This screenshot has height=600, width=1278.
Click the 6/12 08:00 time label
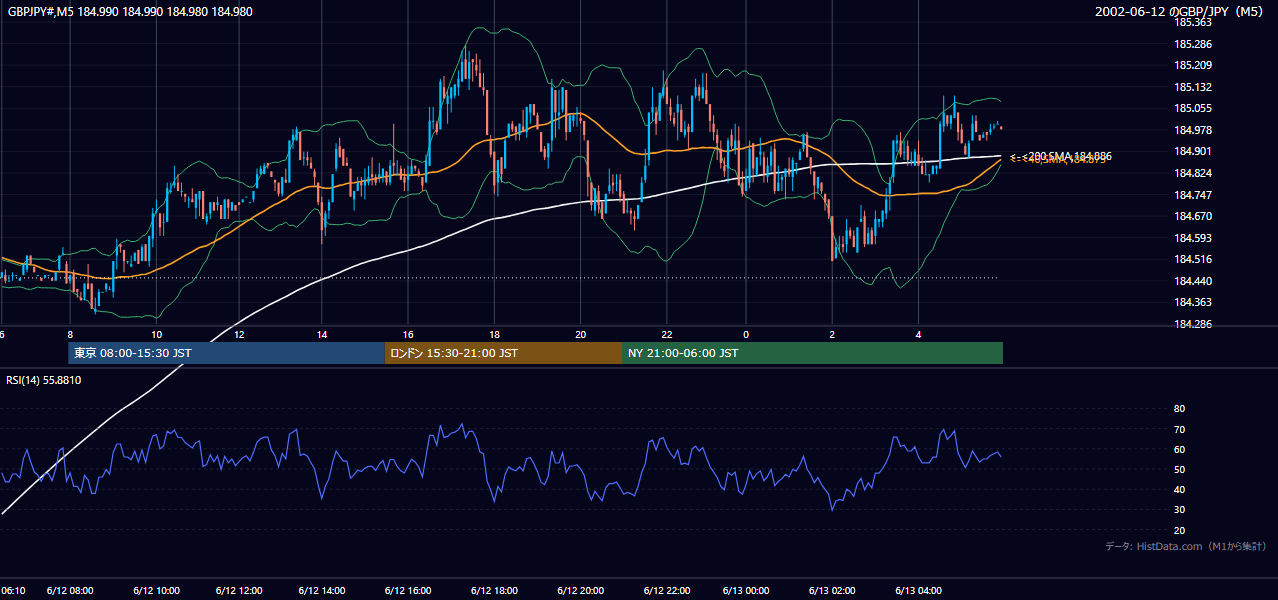[x=69, y=590]
